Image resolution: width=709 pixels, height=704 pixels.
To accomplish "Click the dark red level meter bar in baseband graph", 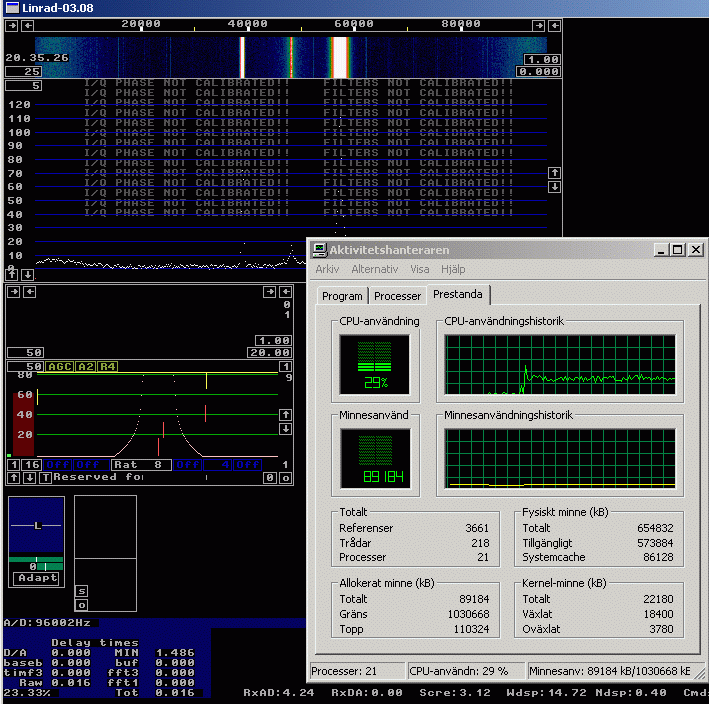I will 23,424.
